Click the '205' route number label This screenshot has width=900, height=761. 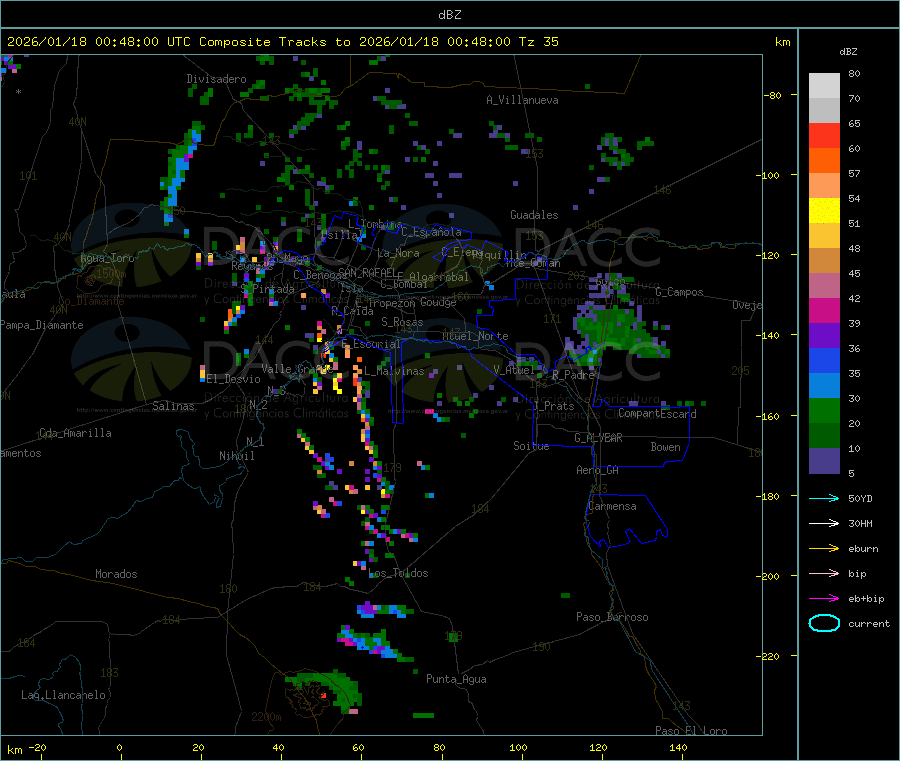click(740, 371)
